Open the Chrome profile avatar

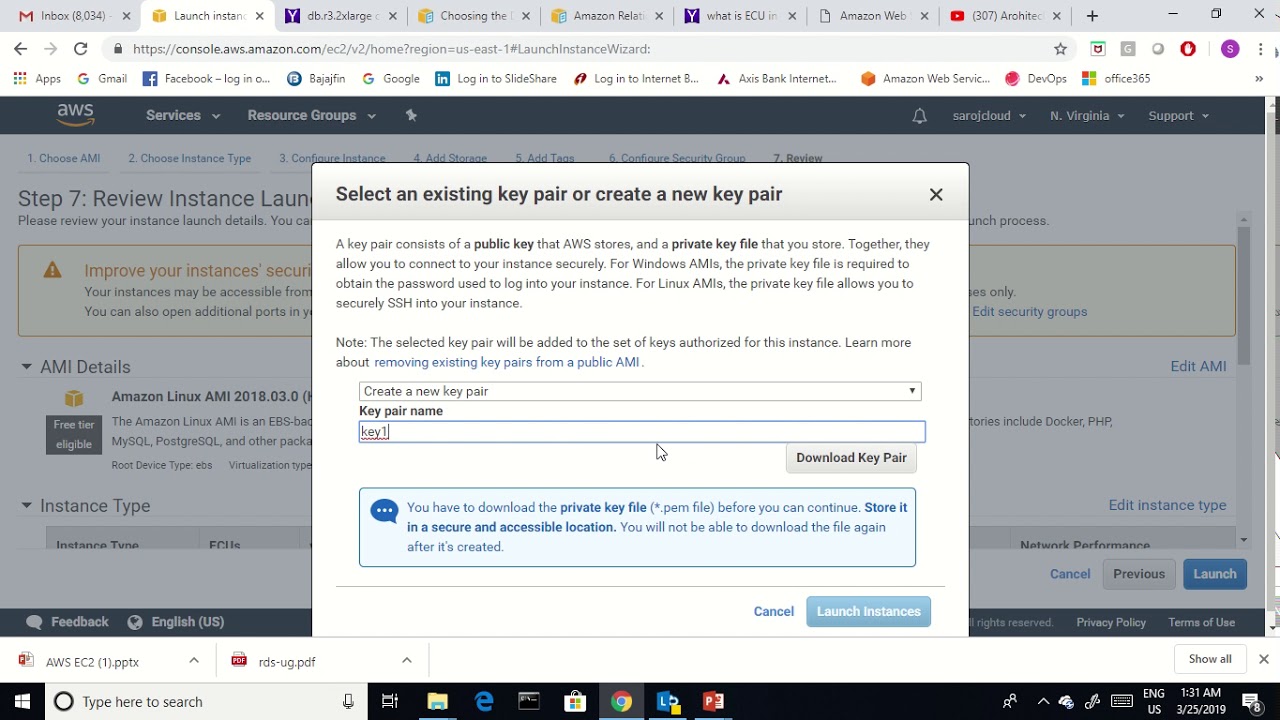point(1230,49)
